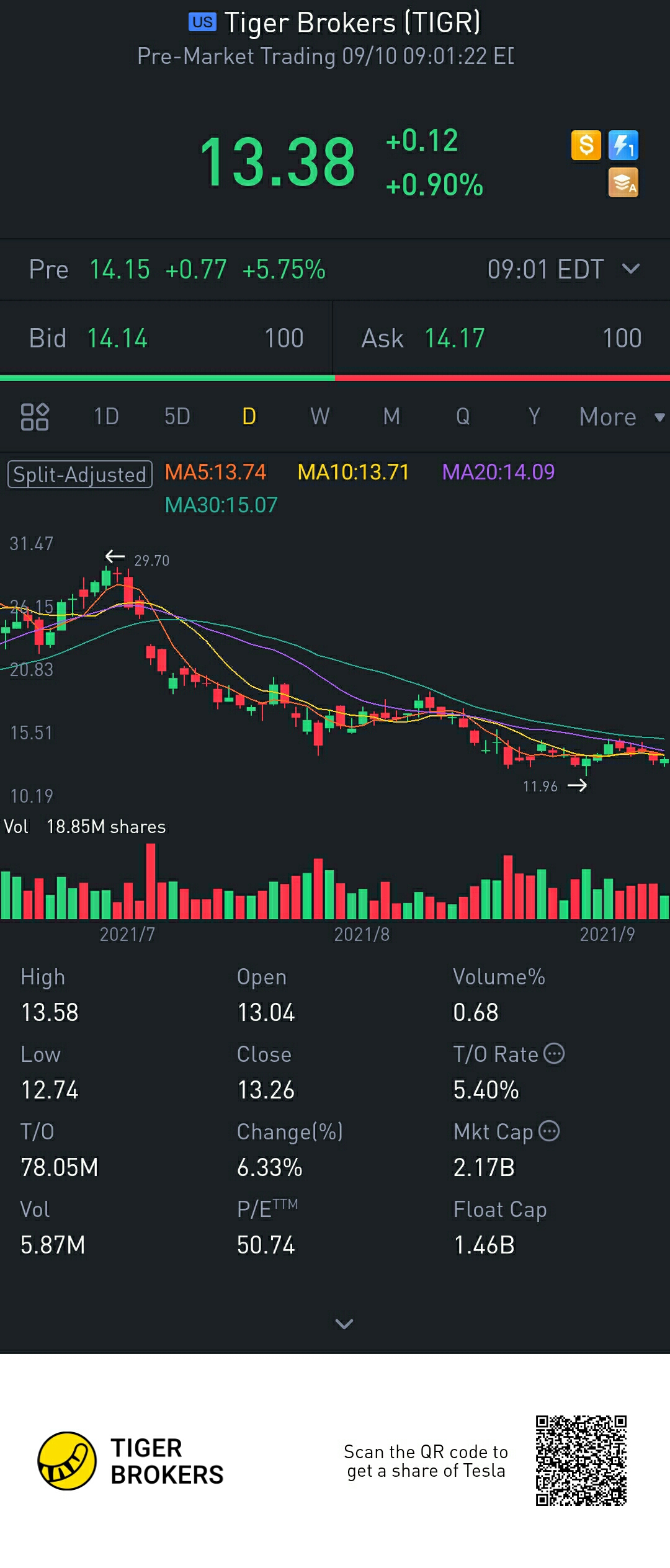Tap the High 13.58 value

click(50, 1012)
